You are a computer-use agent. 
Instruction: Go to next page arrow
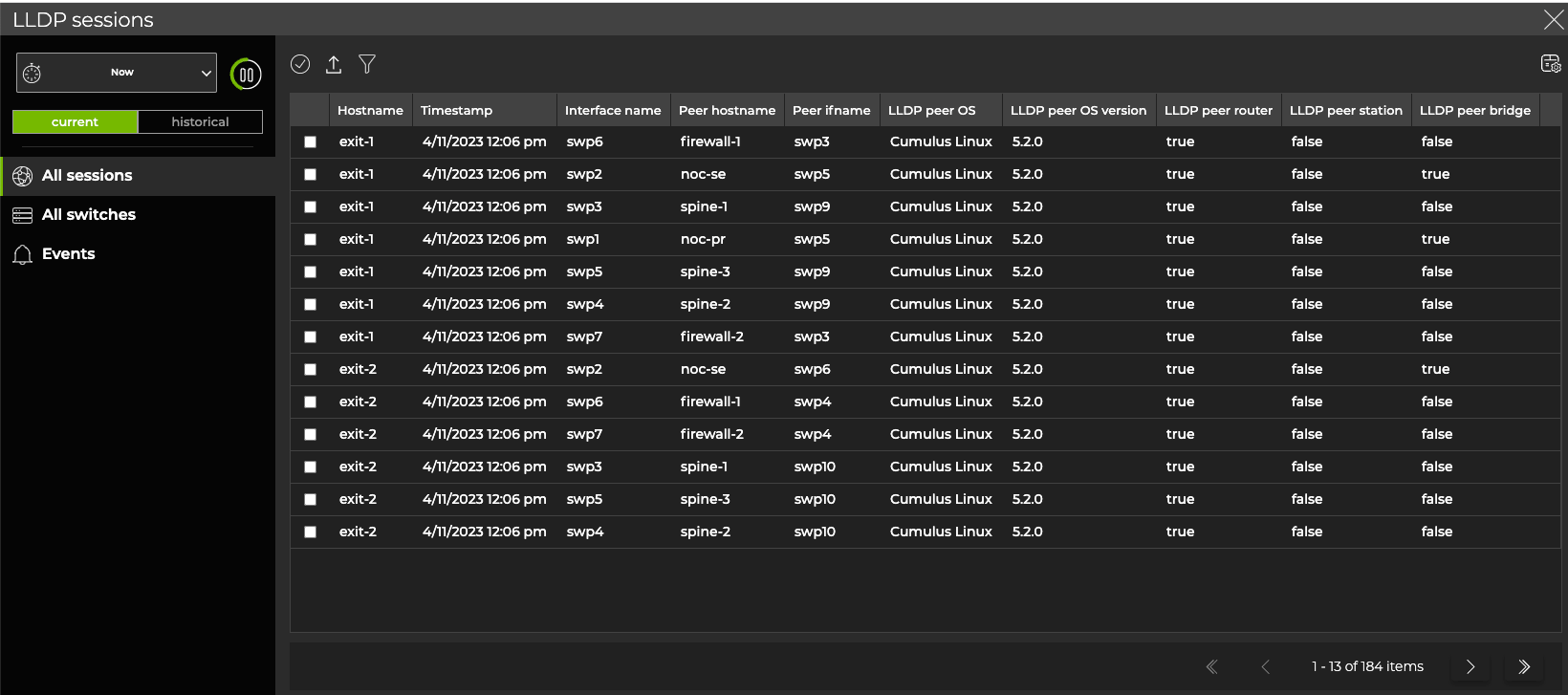[1470, 667]
